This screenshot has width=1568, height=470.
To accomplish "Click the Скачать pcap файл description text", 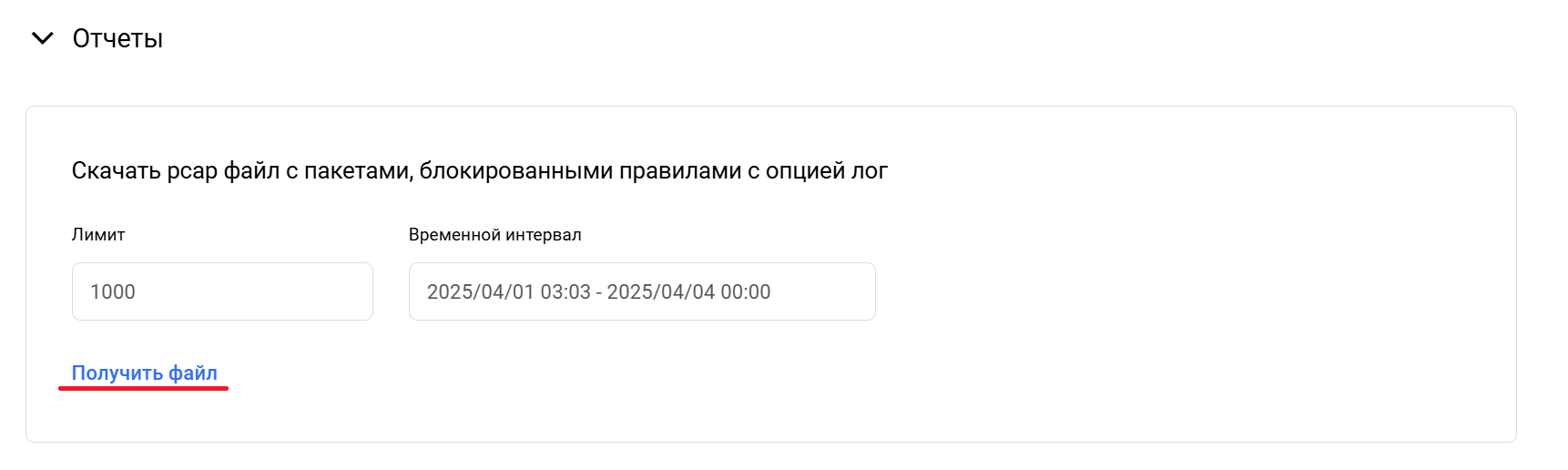I will point(480,170).
